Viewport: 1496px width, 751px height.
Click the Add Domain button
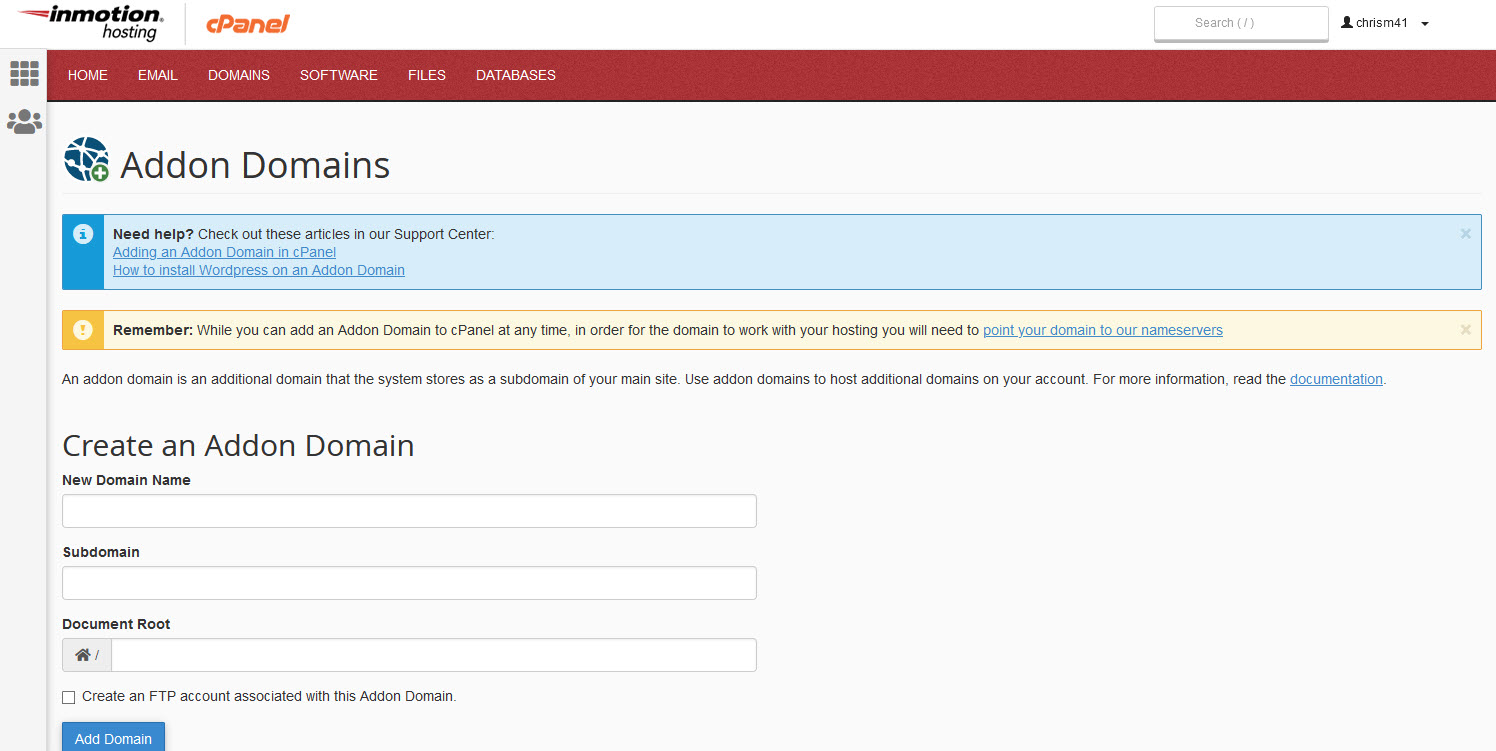pos(113,737)
